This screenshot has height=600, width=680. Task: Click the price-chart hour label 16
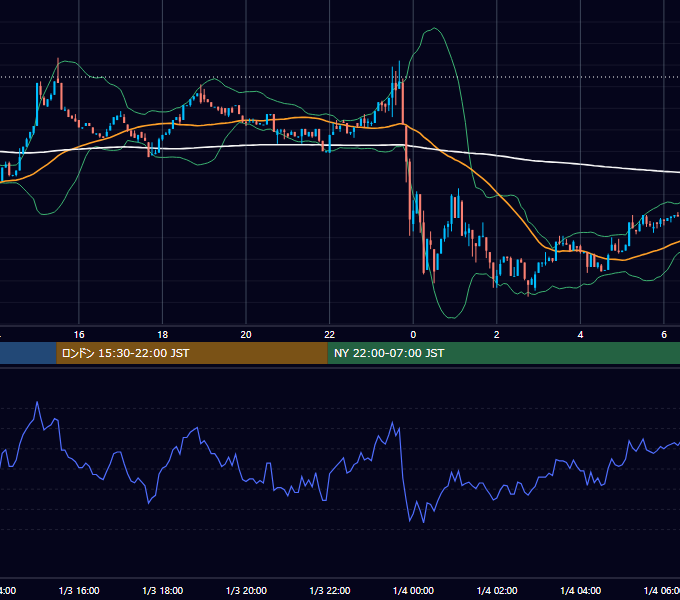(x=79, y=334)
